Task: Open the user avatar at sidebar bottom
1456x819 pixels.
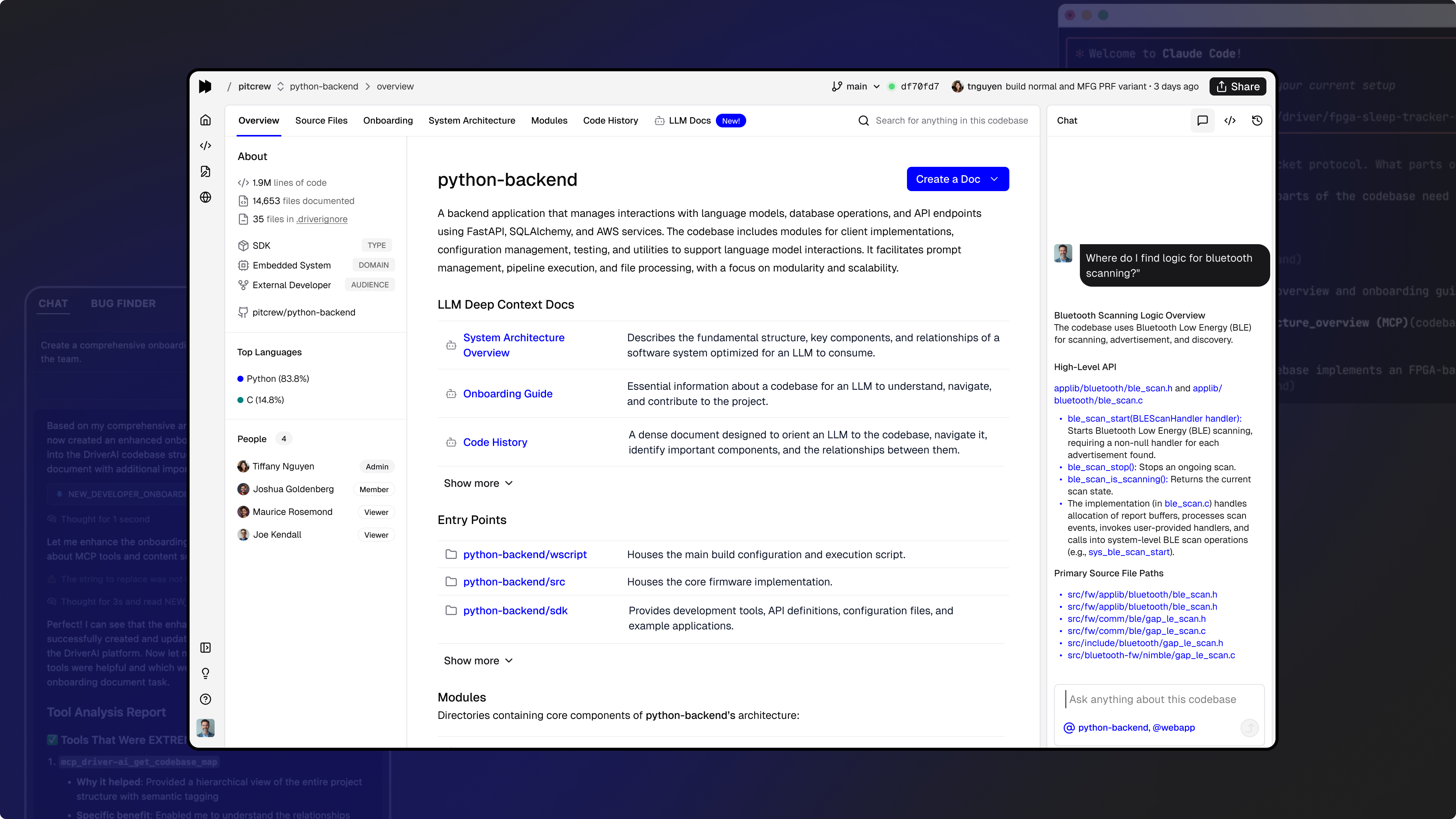Action: click(206, 728)
